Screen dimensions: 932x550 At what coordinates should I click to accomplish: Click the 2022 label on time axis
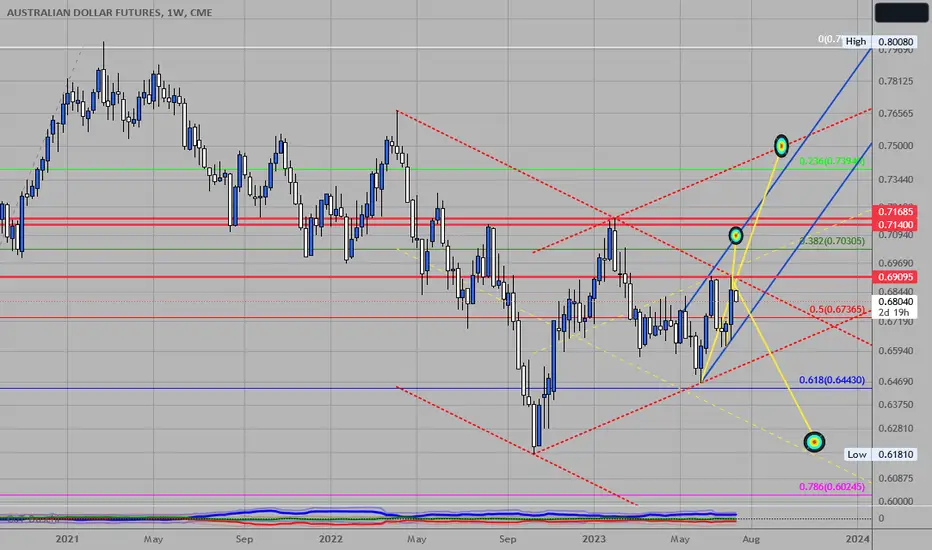pos(330,539)
